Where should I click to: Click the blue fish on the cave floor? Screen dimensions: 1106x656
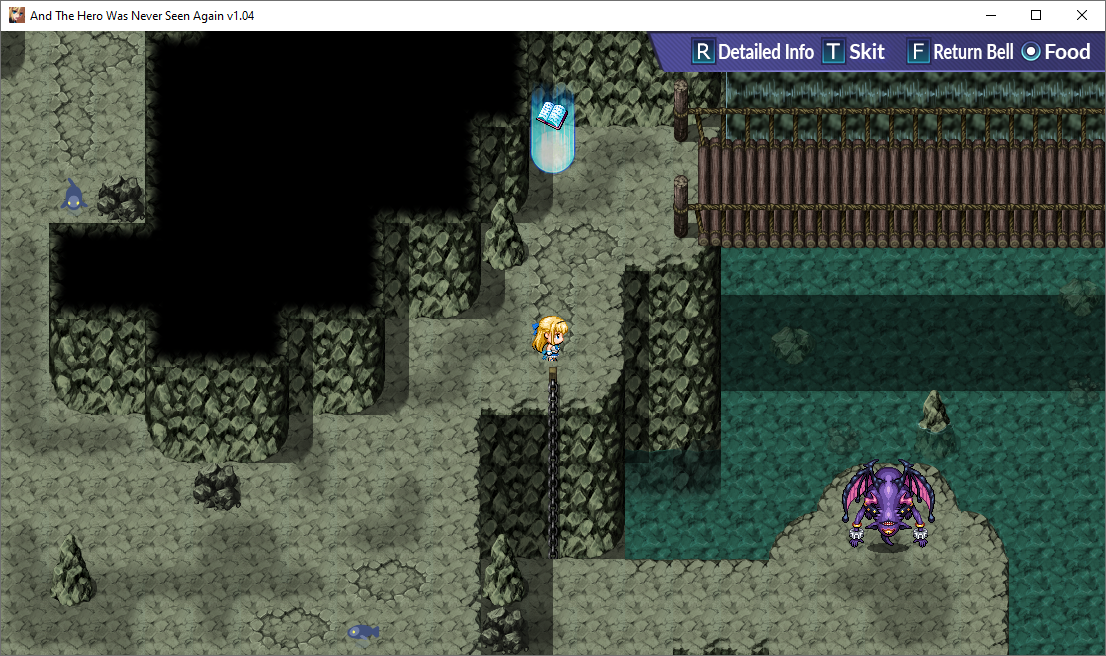click(363, 631)
